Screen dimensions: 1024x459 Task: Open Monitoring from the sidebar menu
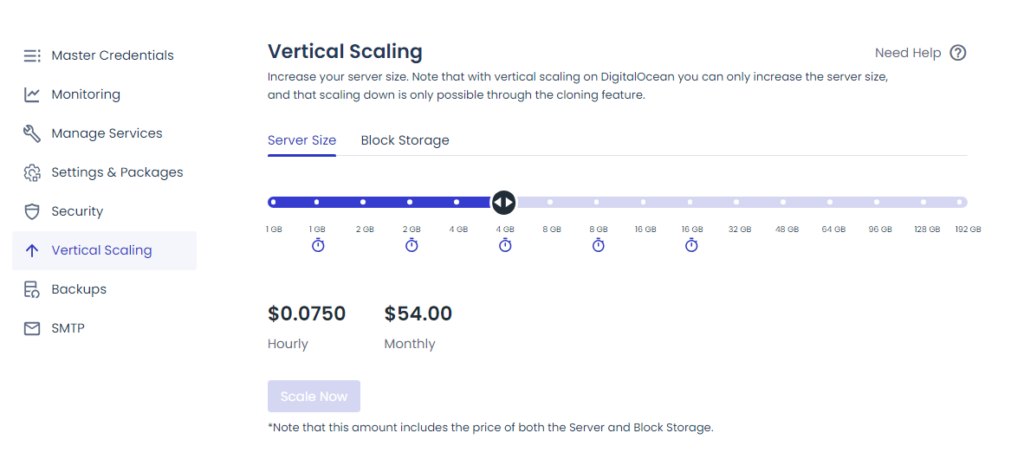tap(86, 95)
